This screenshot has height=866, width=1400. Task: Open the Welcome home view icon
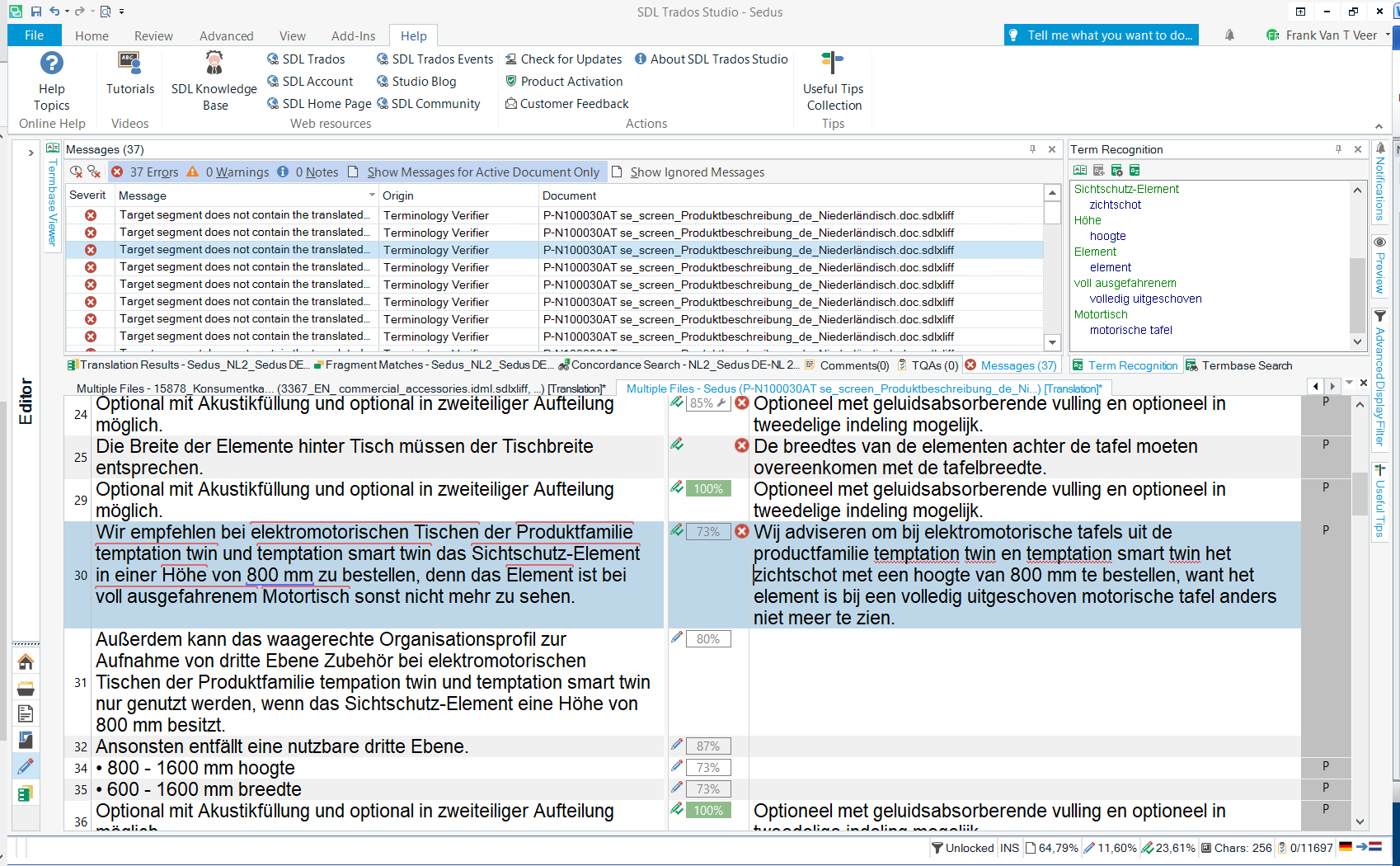[x=26, y=662]
